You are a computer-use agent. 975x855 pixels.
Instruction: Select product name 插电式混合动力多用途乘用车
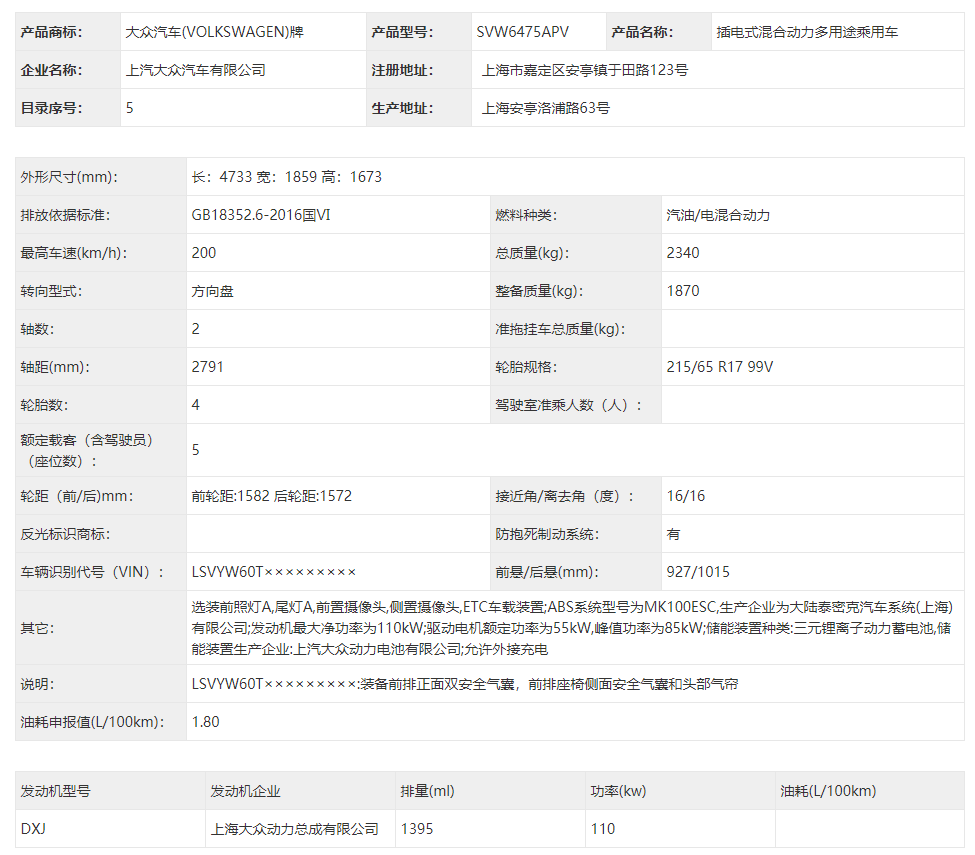pyautogui.click(x=807, y=32)
